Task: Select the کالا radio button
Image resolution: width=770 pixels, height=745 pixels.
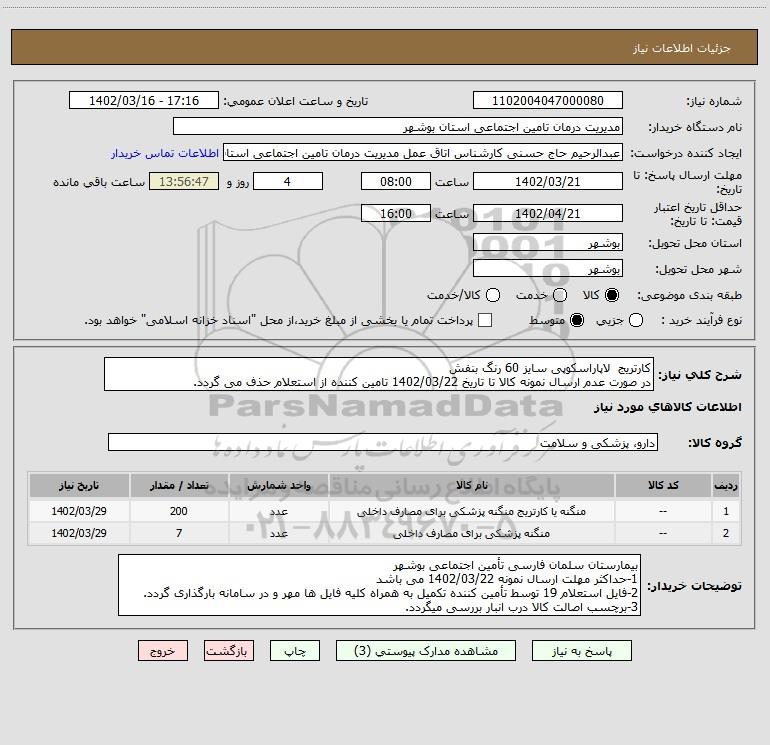Action: (612, 295)
